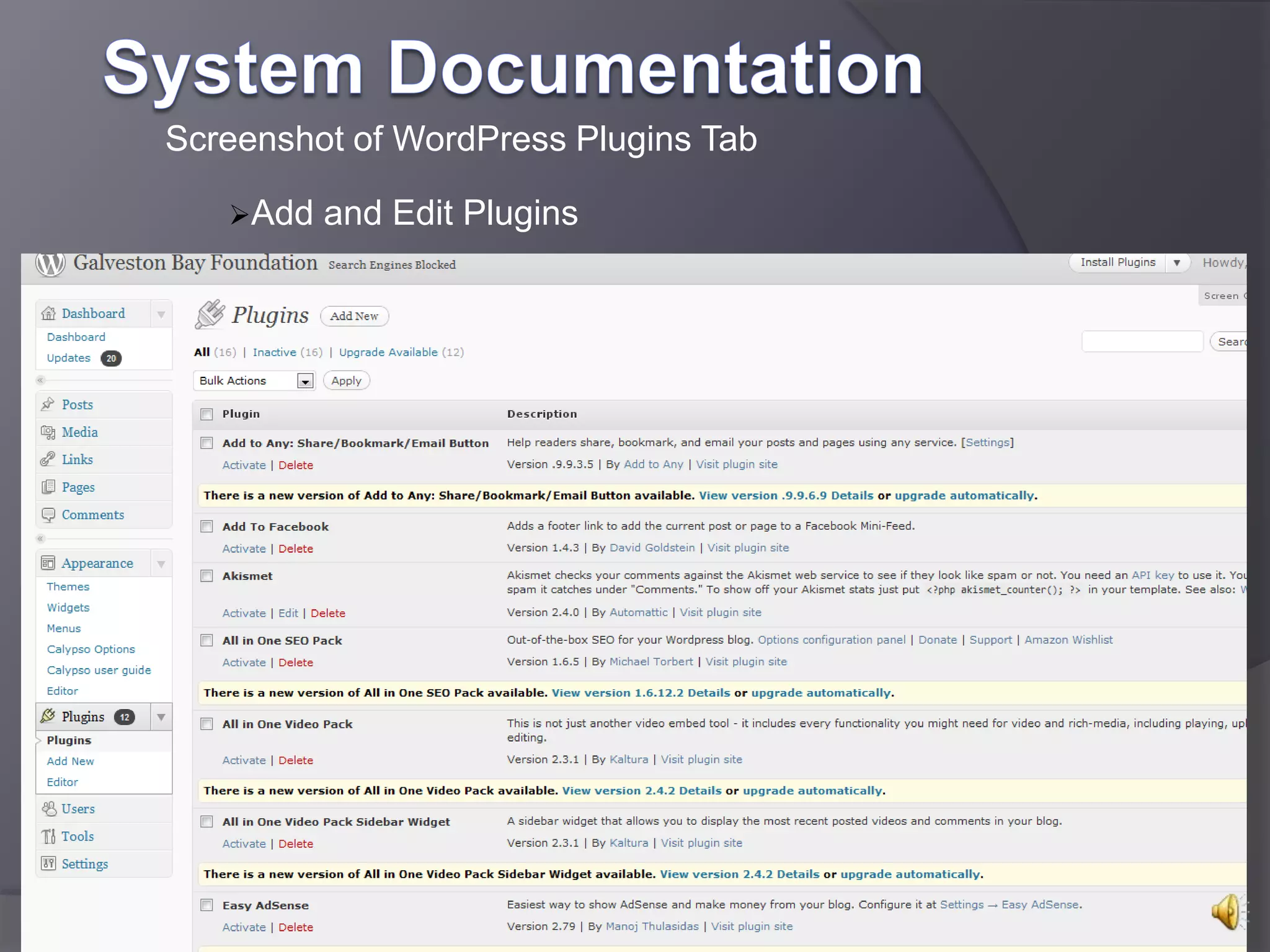Open the Bulk Actions dropdown
The width and height of the screenshot is (1270, 952).
pyautogui.click(x=254, y=381)
